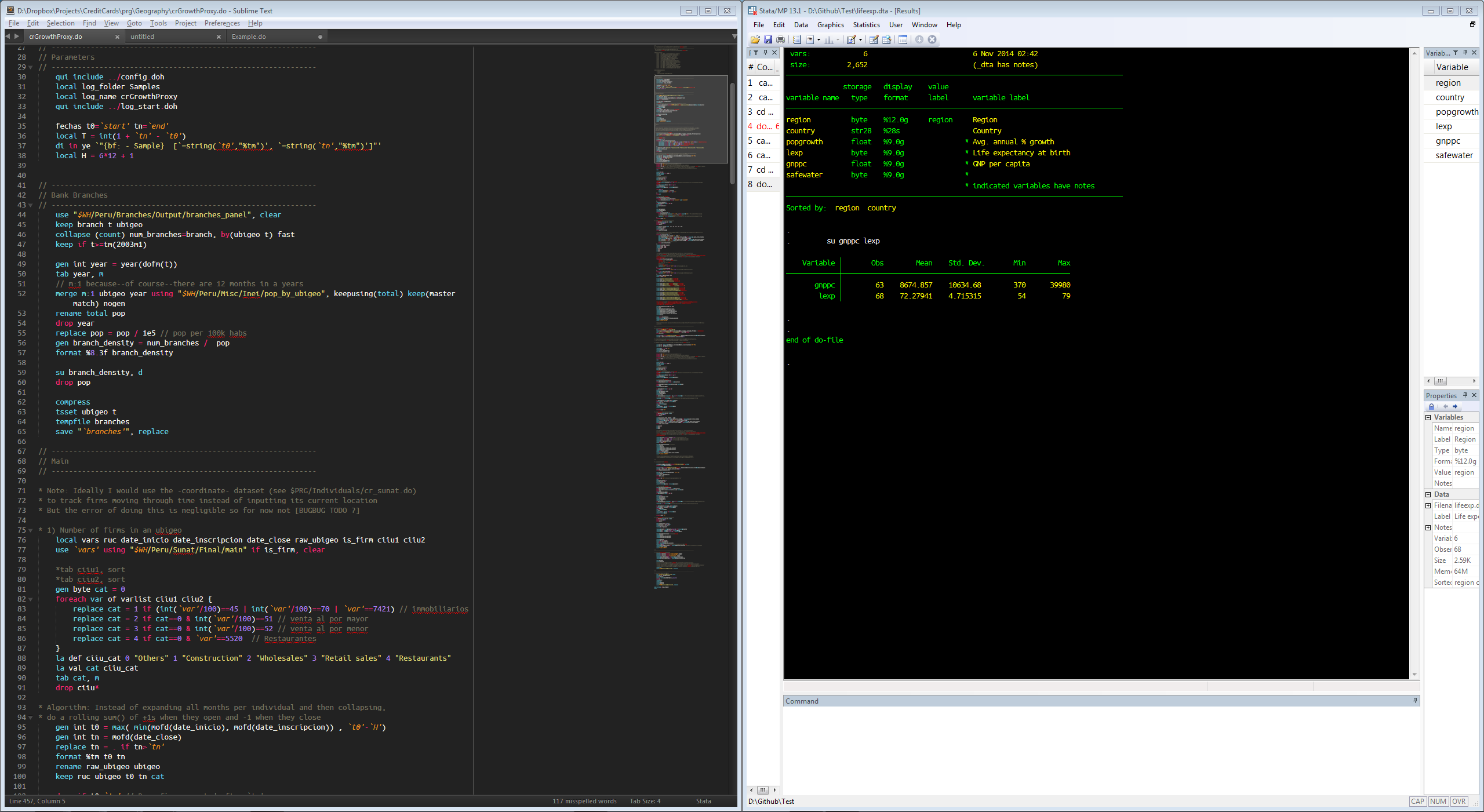Toggle pin on the Command panel
The image size is (1484, 812).
click(1415, 700)
